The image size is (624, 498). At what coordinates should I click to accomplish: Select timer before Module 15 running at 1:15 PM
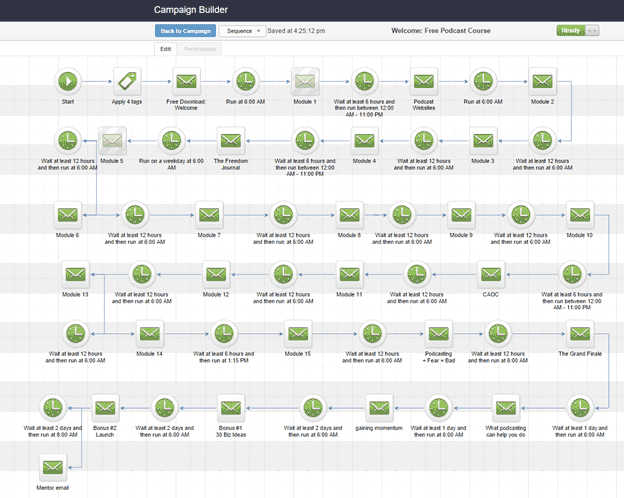tap(224, 334)
